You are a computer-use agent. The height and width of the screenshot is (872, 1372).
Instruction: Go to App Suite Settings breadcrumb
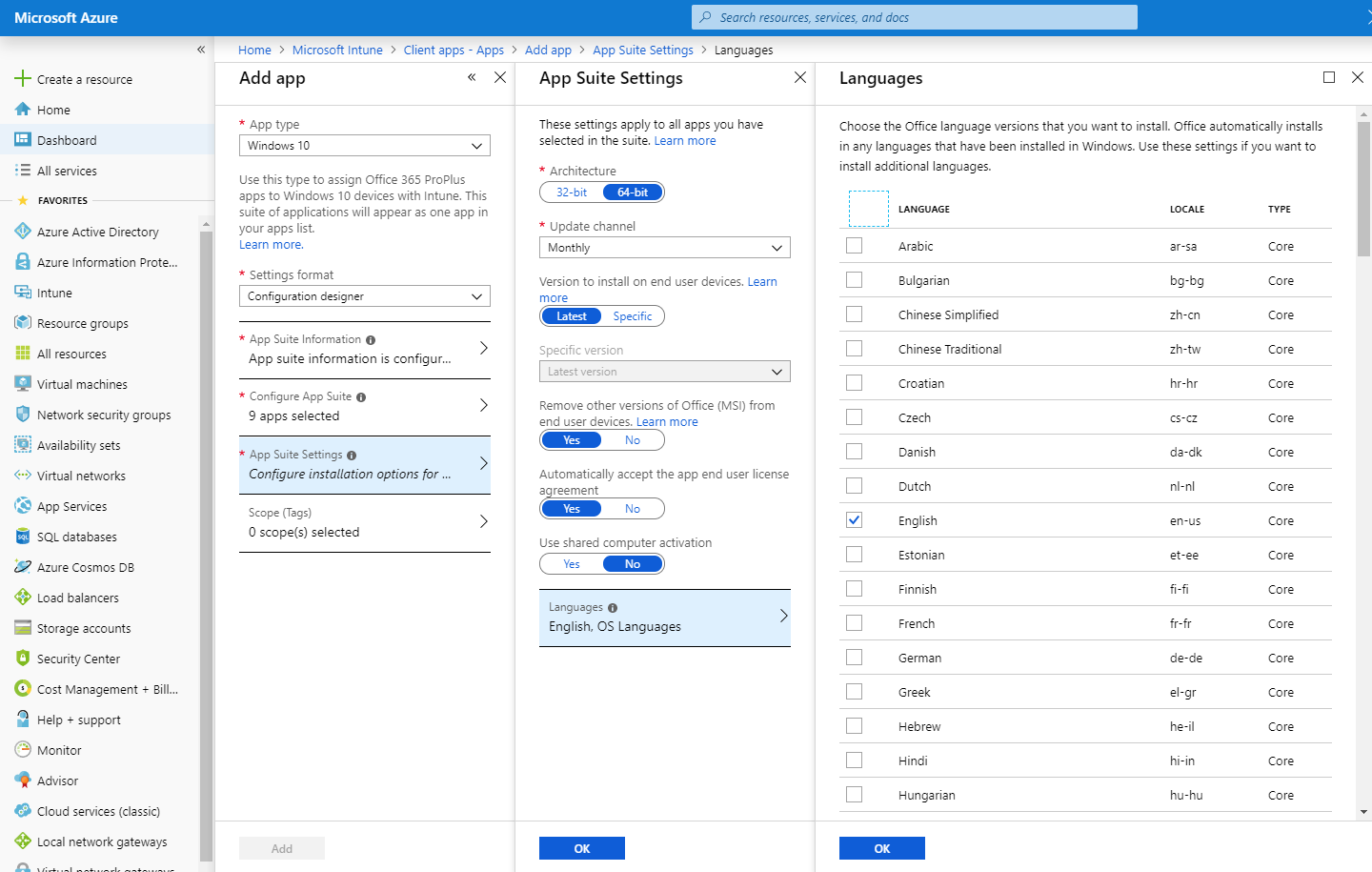pos(643,50)
